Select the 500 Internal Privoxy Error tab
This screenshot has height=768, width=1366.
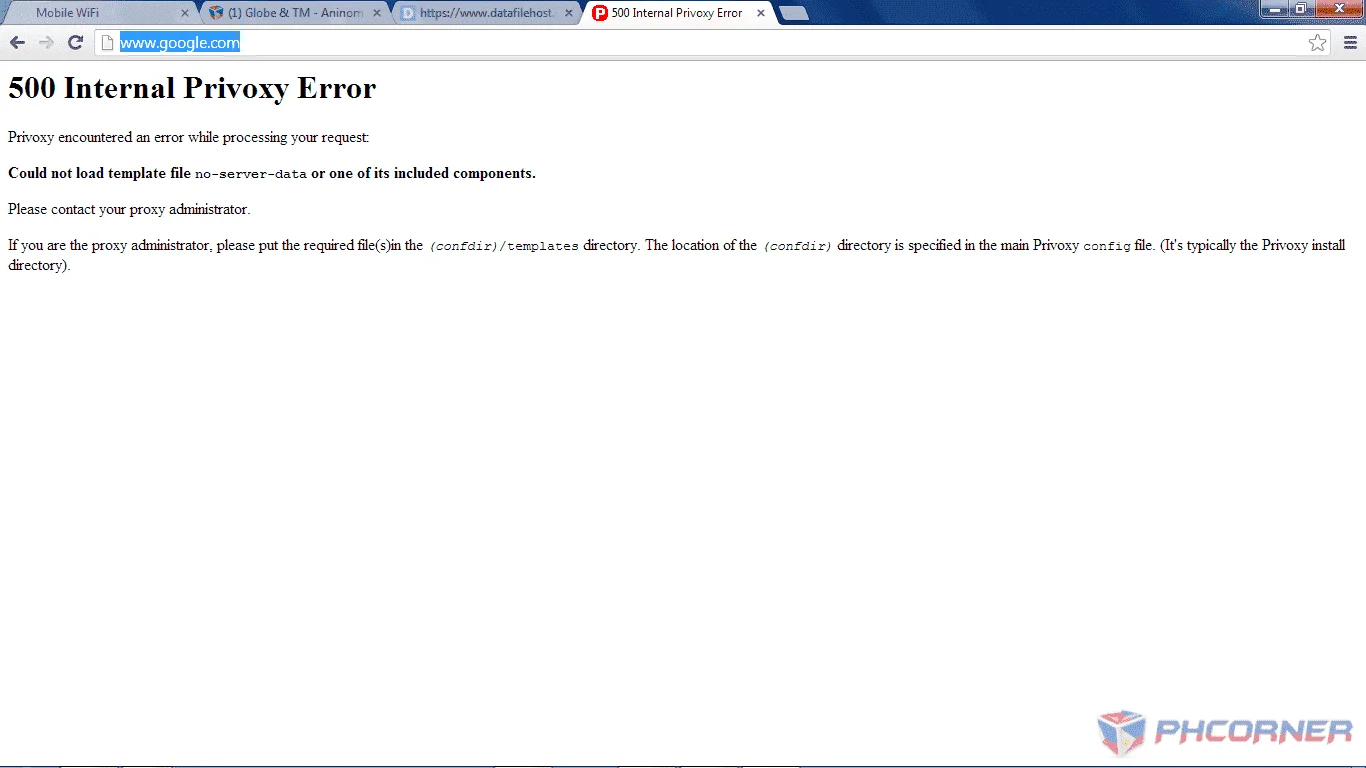[x=677, y=13]
